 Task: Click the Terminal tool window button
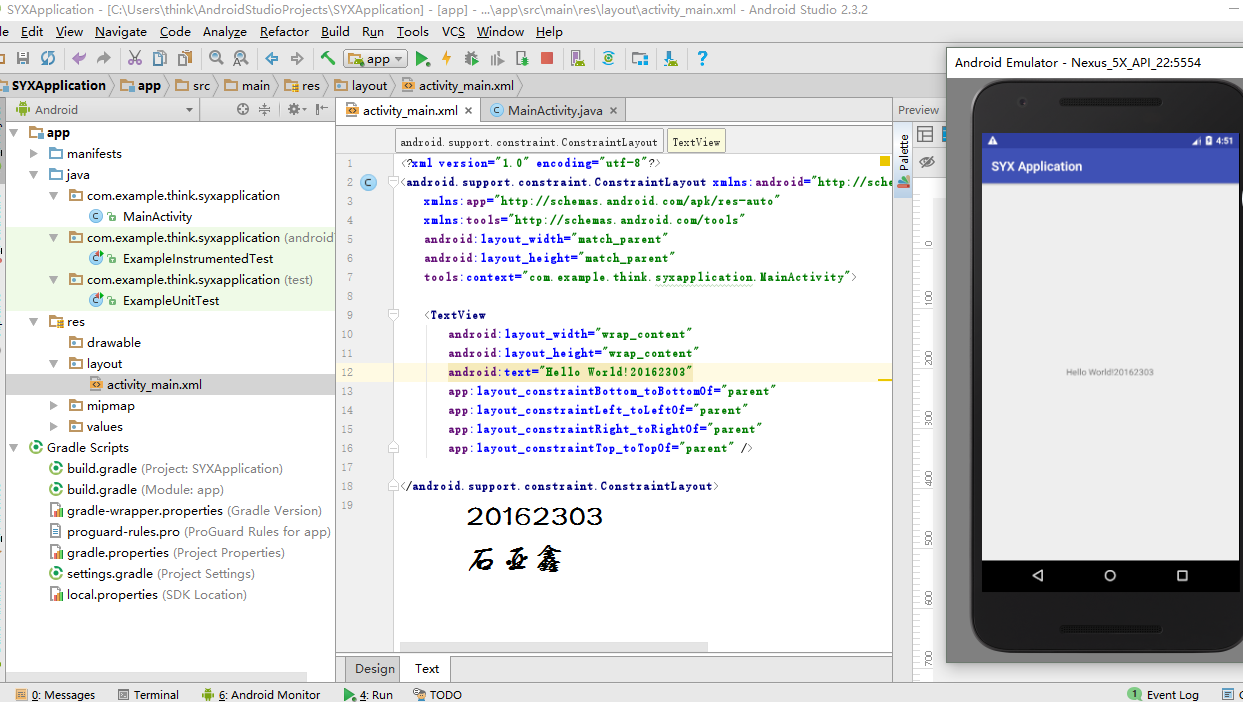[148, 694]
